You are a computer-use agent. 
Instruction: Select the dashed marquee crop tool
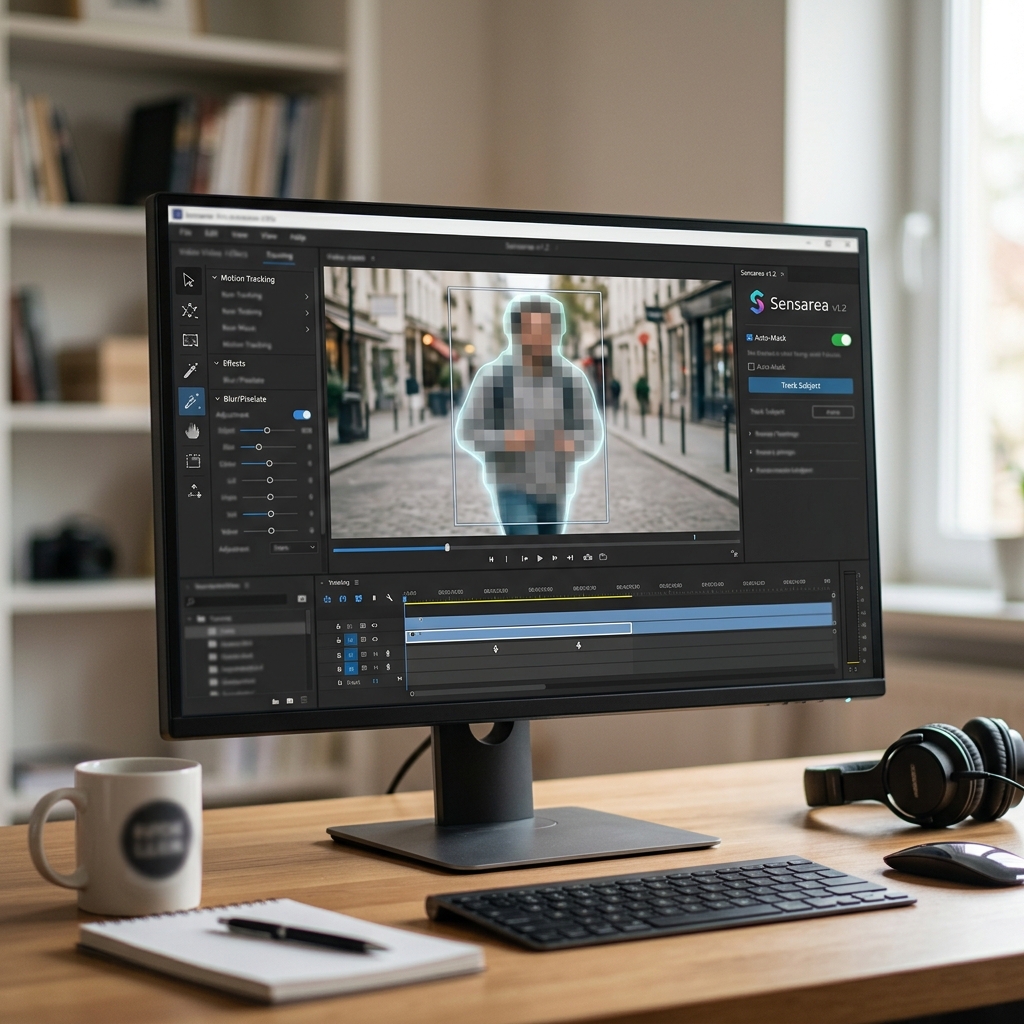click(x=193, y=461)
